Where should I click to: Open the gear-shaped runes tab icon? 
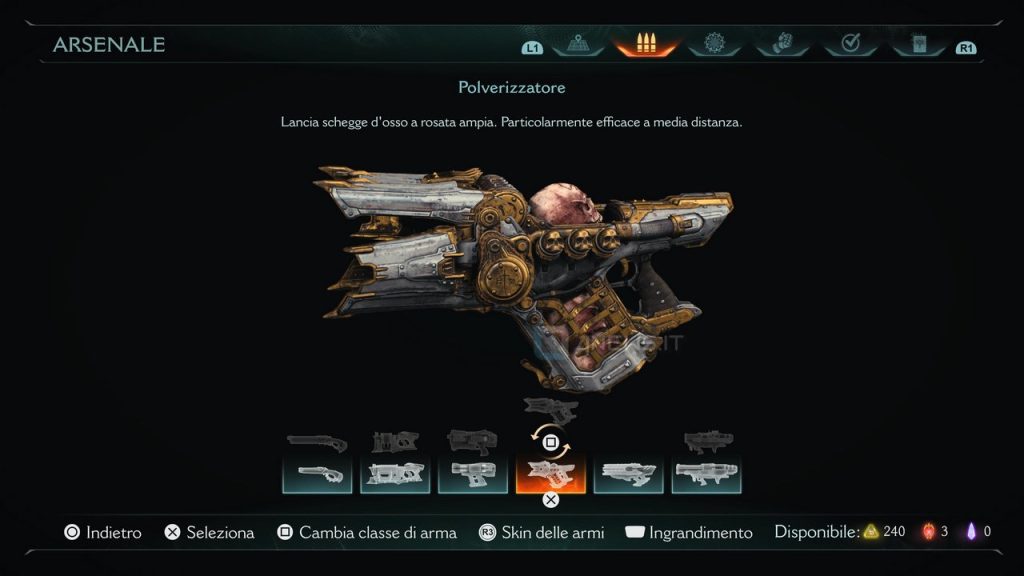714,44
